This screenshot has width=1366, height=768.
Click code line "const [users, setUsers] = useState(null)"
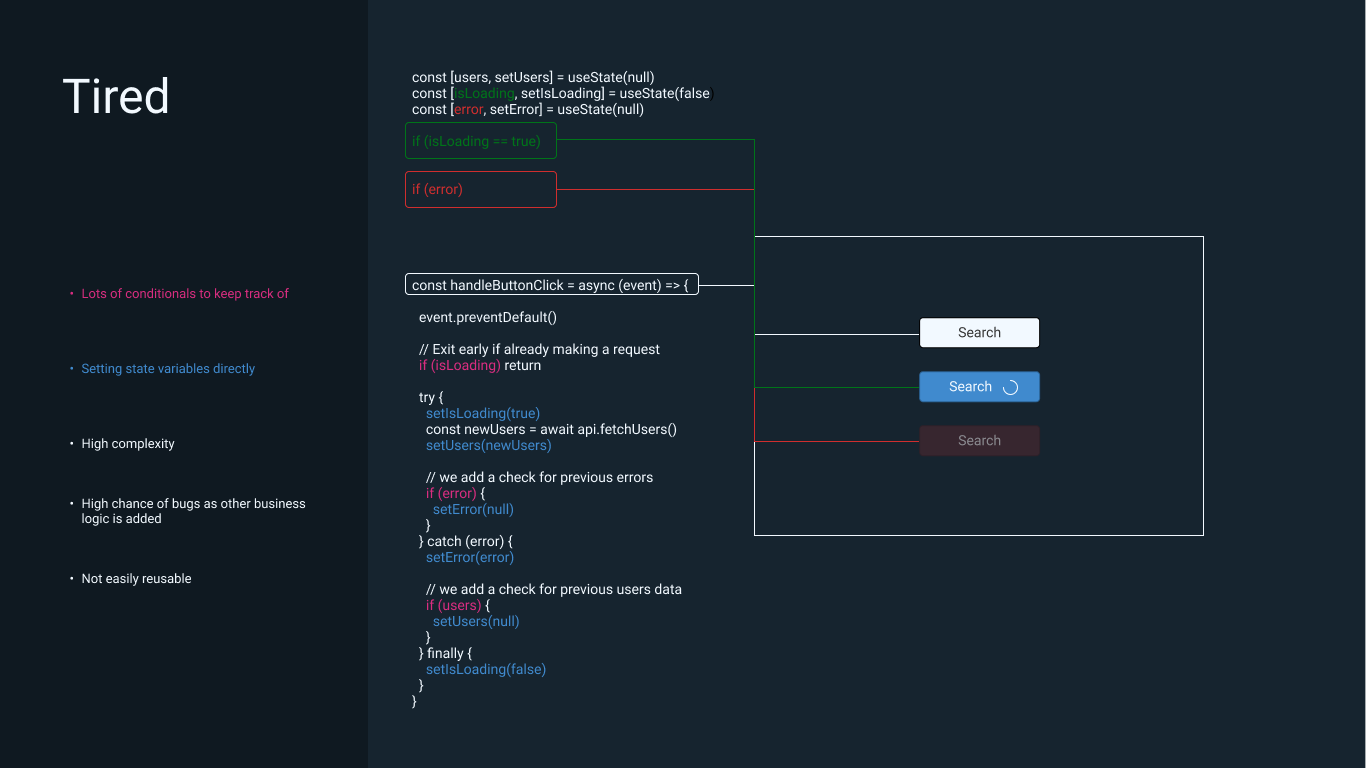click(x=533, y=77)
